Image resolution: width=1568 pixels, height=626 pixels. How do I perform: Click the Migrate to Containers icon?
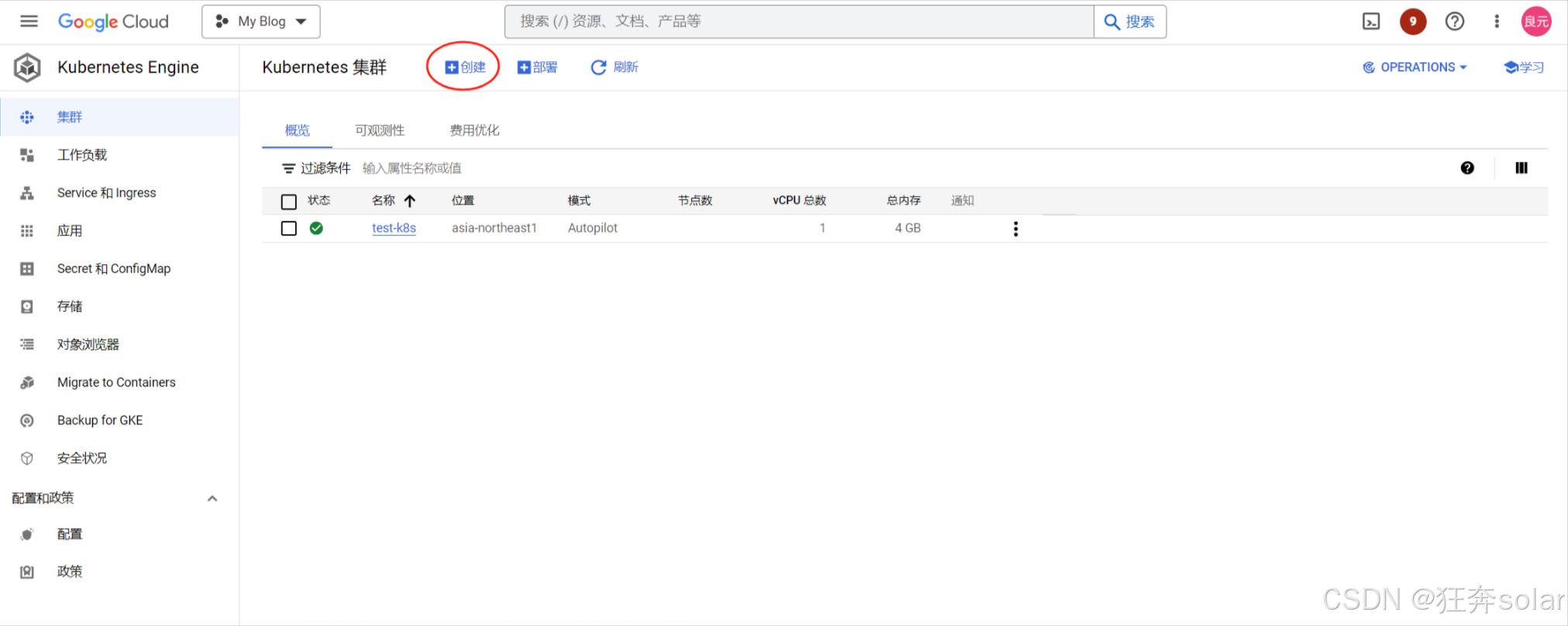[27, 383]
